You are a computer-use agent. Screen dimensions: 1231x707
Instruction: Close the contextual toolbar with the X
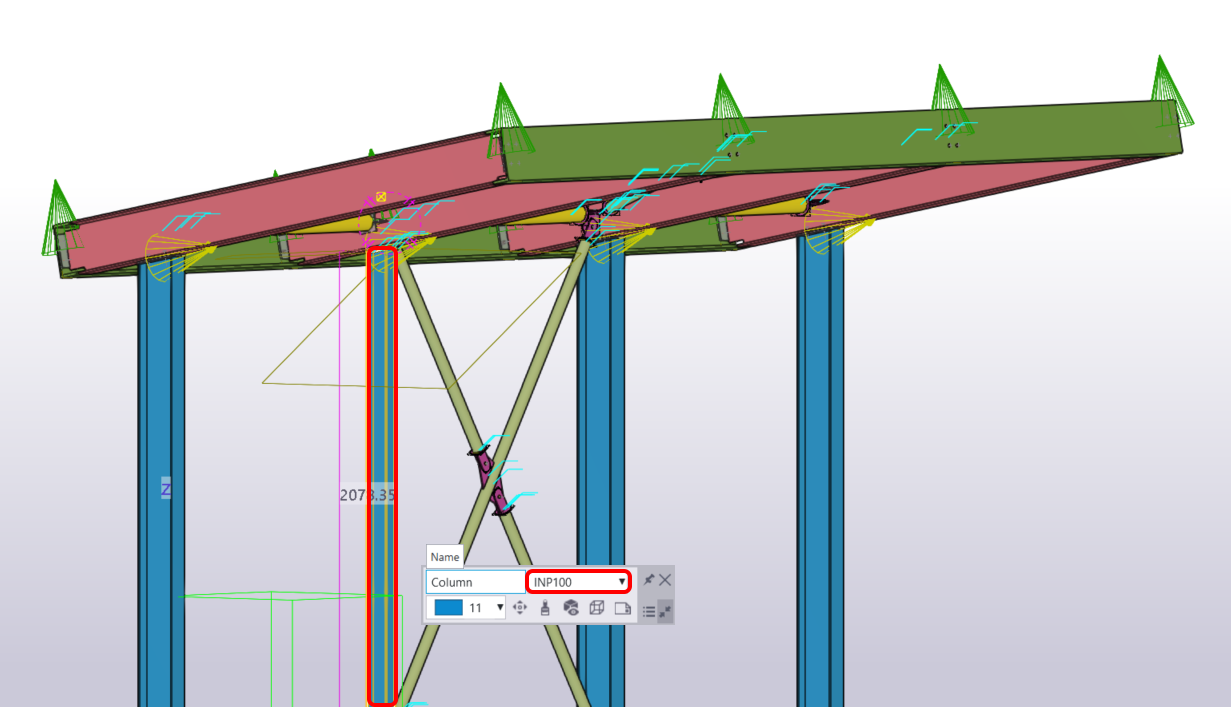665,580
